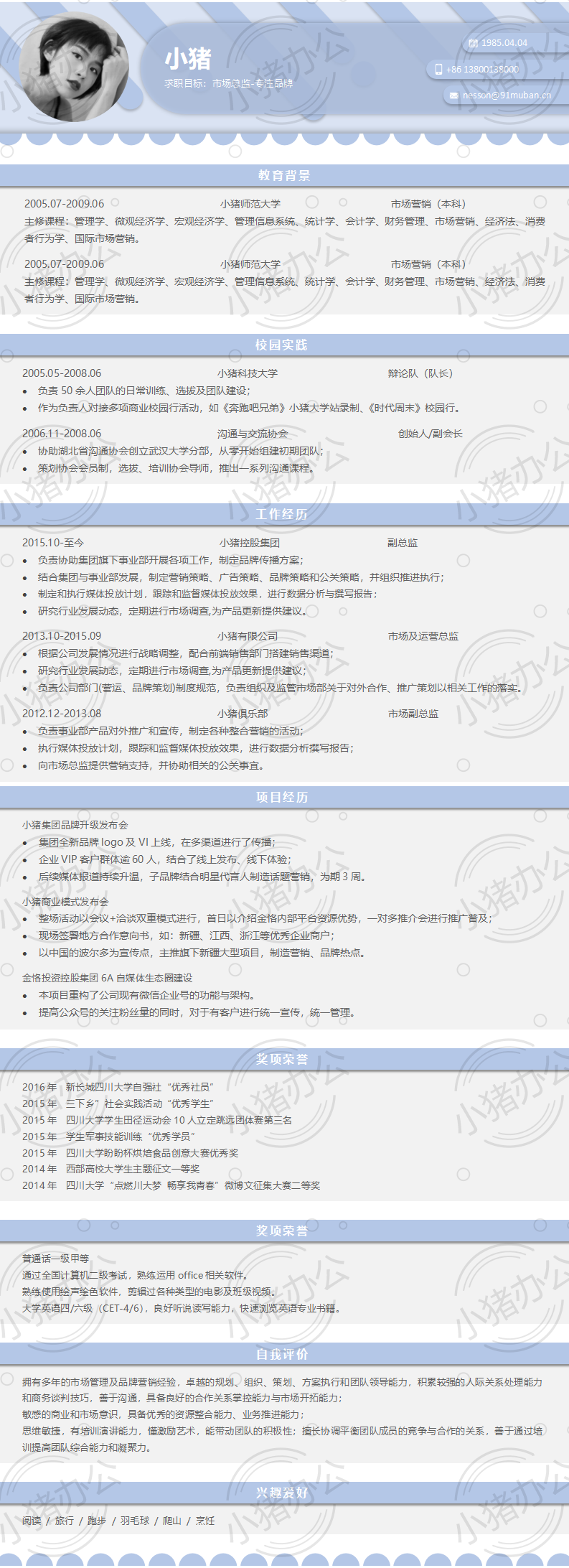This screenshot has height=1568, width=569.
Task: Select the 点燃川大梦 微博文征集大赛 line
Action: click(x=171, y=1185)
